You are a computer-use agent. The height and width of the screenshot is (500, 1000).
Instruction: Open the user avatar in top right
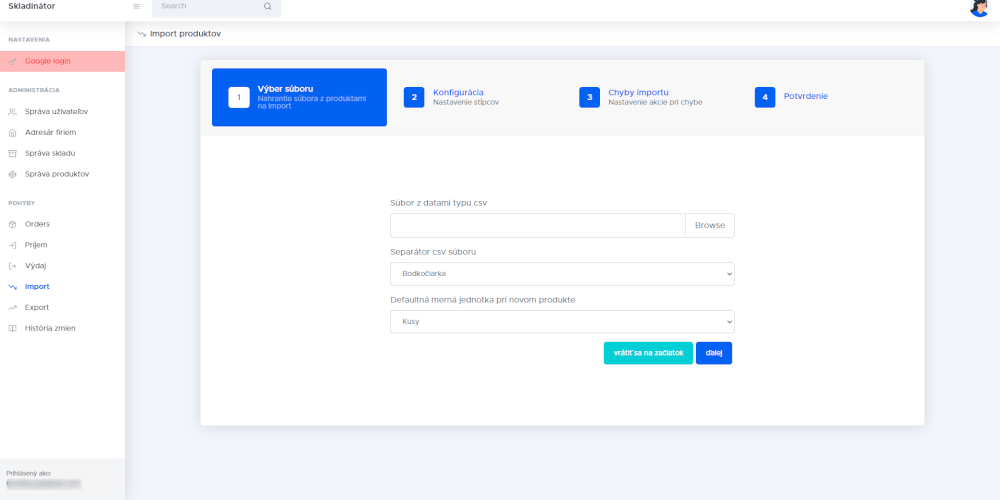pos(979,7)
